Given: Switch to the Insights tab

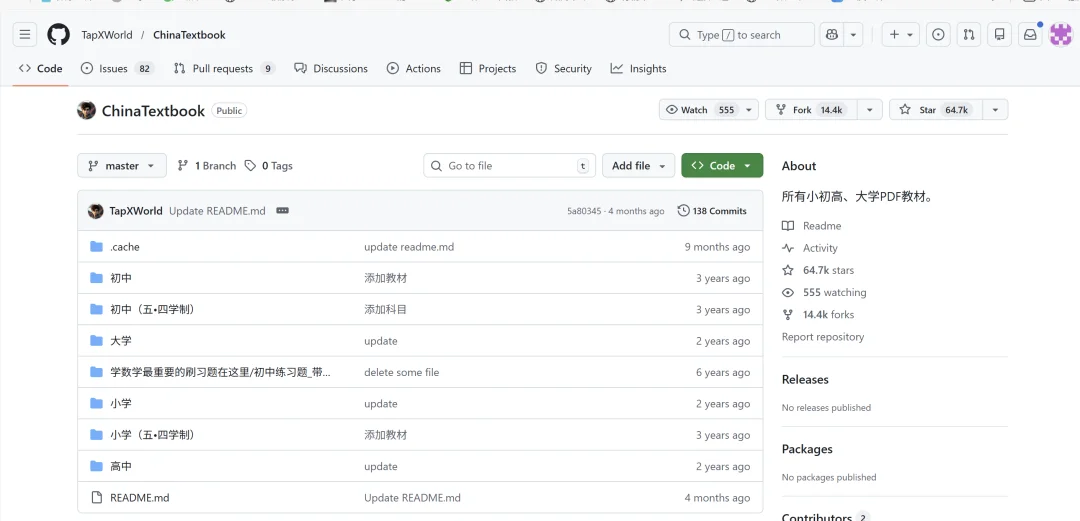Looking at the screenshot, I should click(639, 69).
